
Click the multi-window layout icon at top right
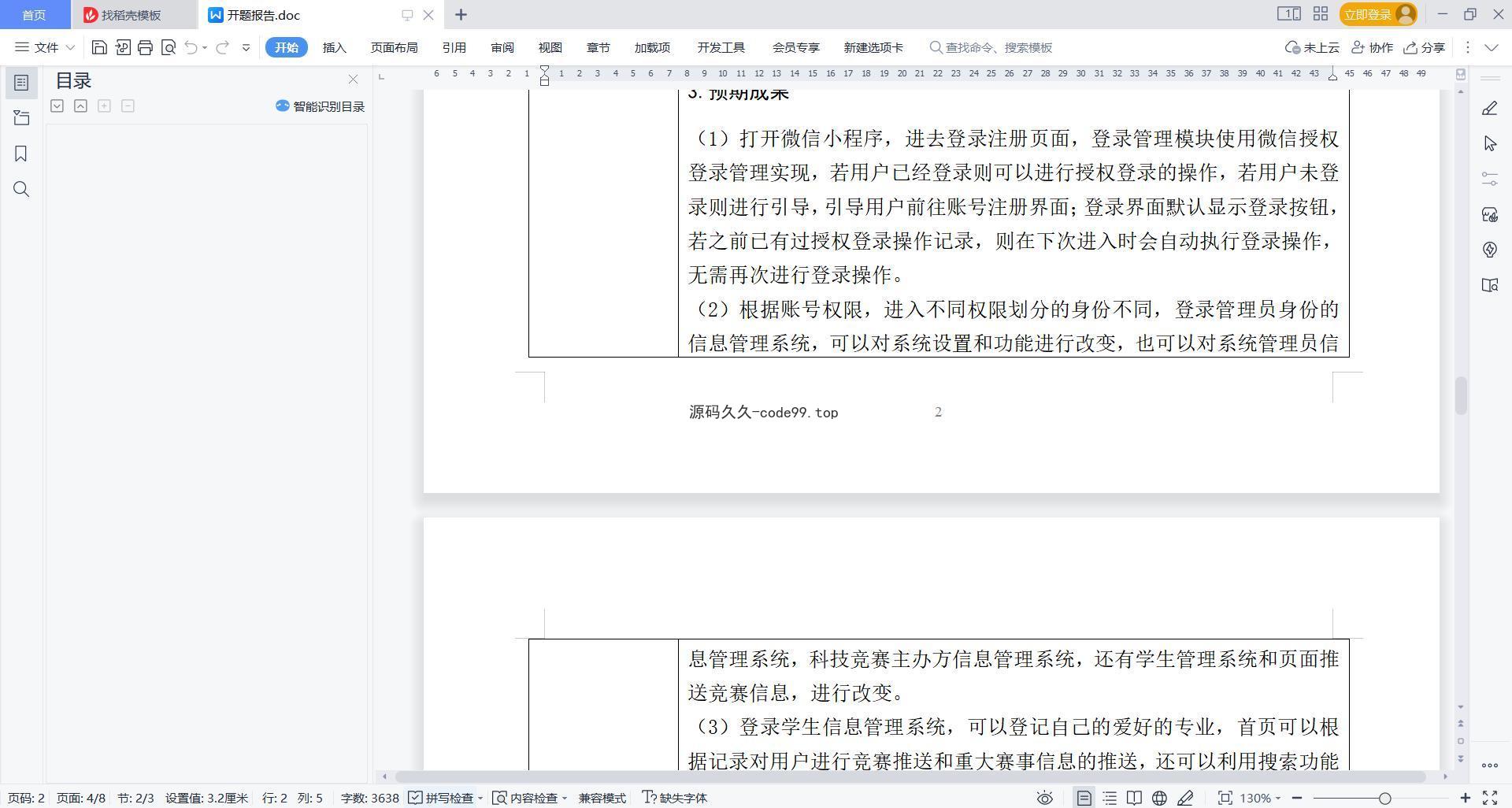click(1288, 14)
